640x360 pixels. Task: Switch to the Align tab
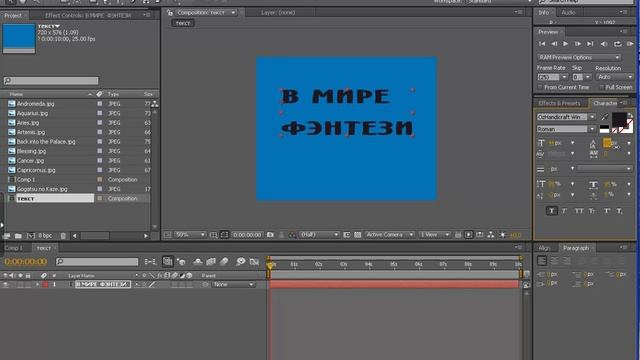coord(544,248)
